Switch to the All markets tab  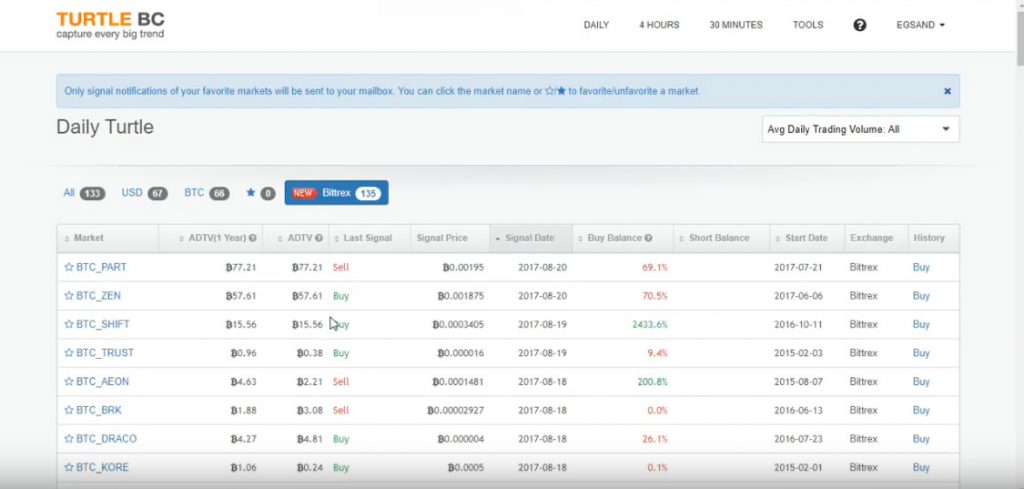tap(84, 193)
